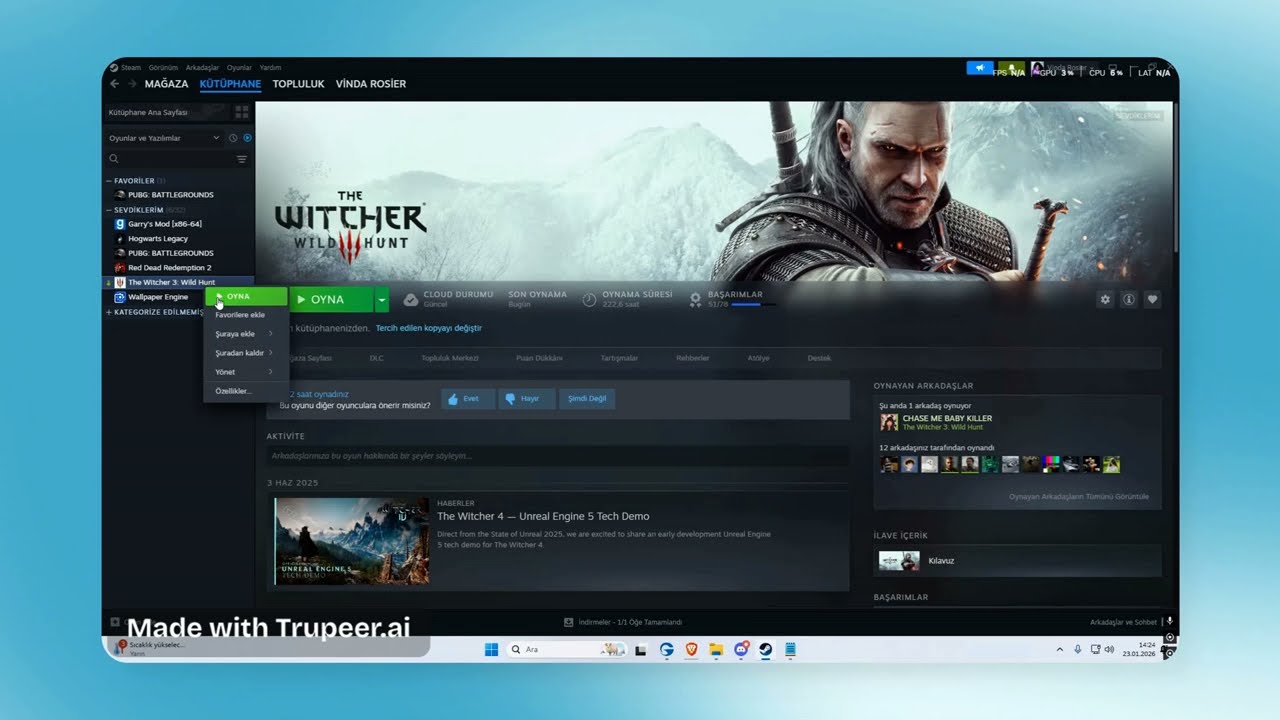Open the Rehberler tab
Screen dimensions: 1280x720
coord(692,358)
